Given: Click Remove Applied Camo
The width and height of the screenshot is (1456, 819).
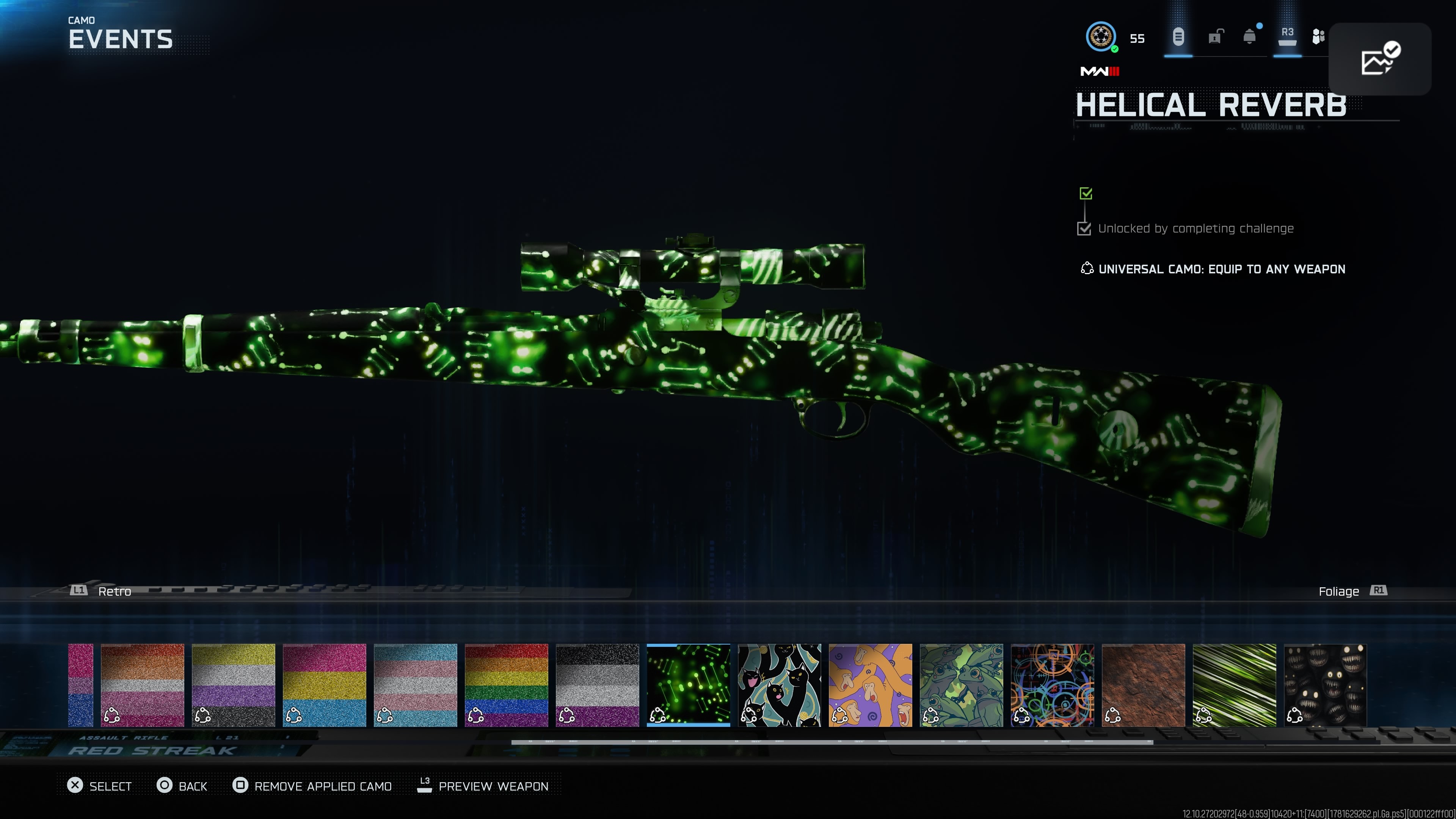Looking at the screenshot, I should (x=312, y=786).
